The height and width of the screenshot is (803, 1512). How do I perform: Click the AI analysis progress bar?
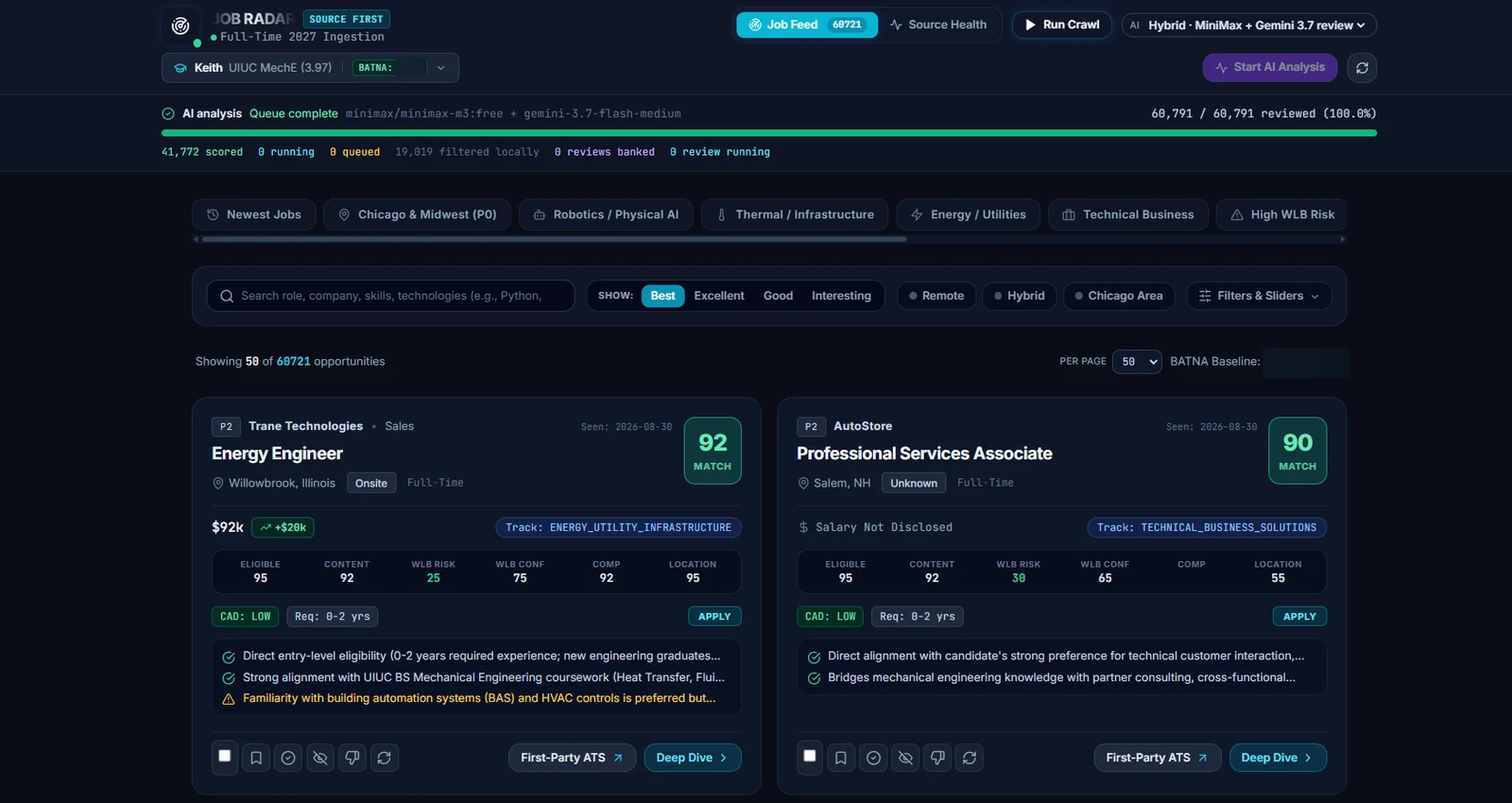point(769,133)
